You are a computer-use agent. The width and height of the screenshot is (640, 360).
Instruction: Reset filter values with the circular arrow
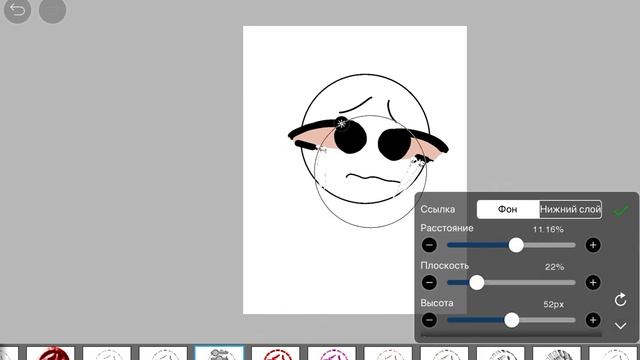click(620, 300)
